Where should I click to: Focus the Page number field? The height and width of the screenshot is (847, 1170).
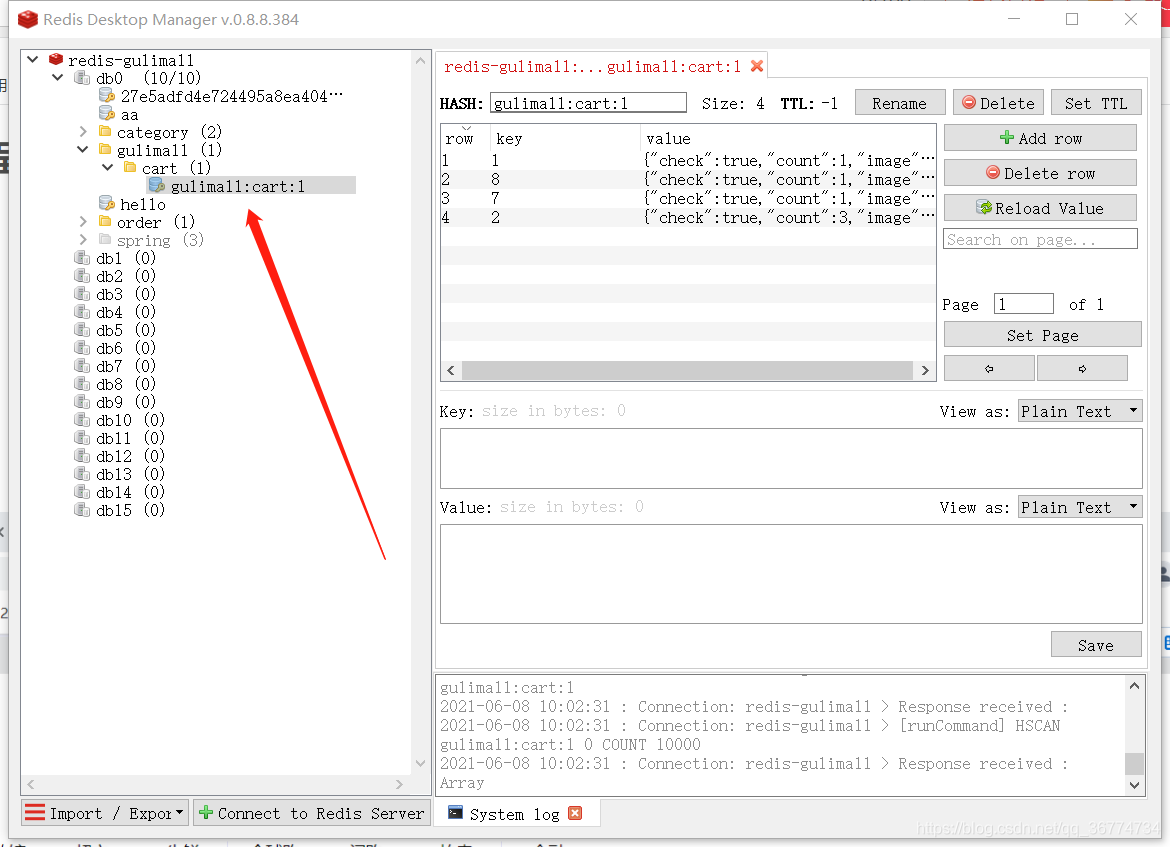coord(1024,304)
